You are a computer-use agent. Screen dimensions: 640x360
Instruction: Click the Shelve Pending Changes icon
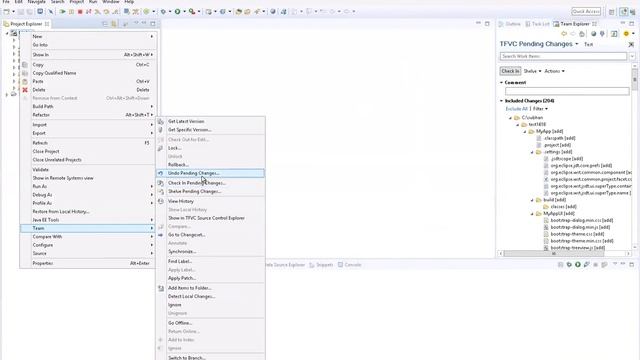coord(161,191)
